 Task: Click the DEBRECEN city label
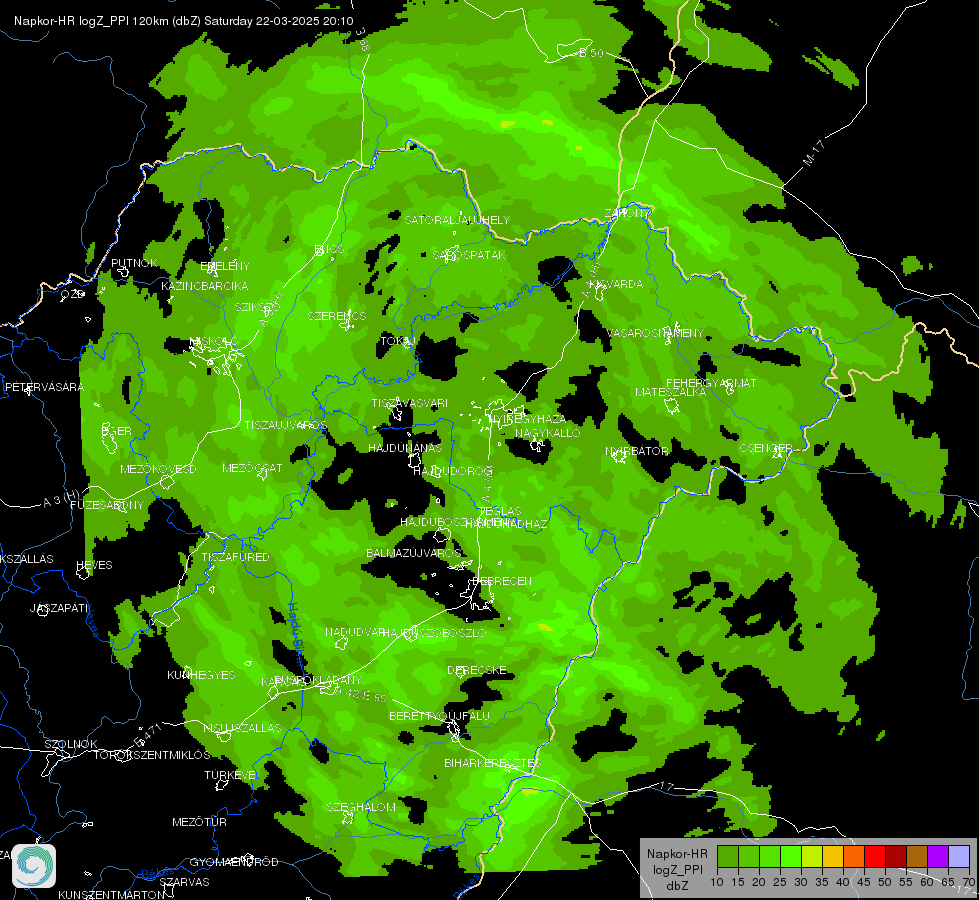point(502,581)
